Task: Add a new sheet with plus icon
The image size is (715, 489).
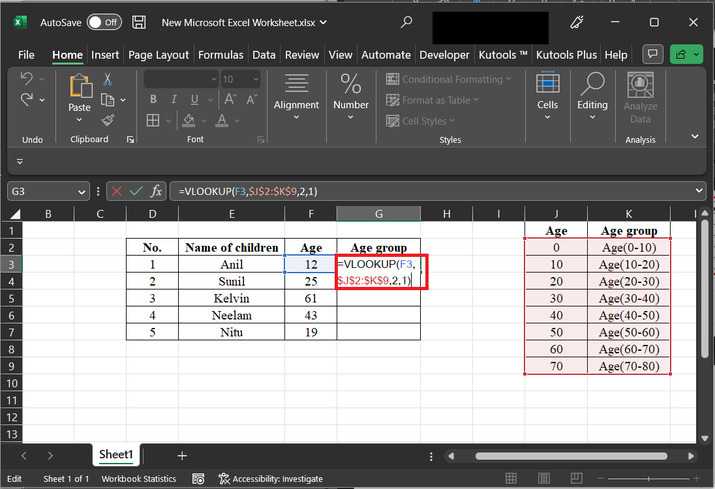Action: (182, 456)
